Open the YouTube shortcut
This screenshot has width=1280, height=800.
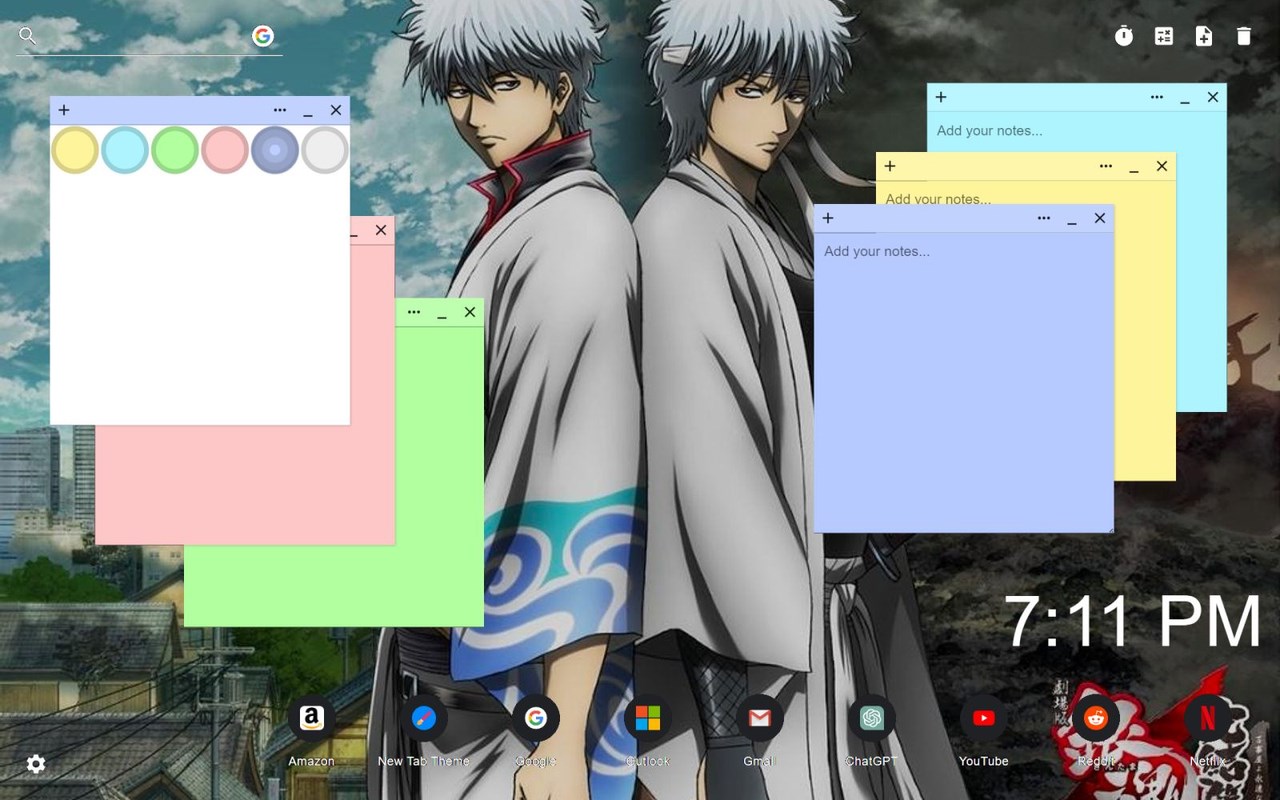[x=984, y=718]
